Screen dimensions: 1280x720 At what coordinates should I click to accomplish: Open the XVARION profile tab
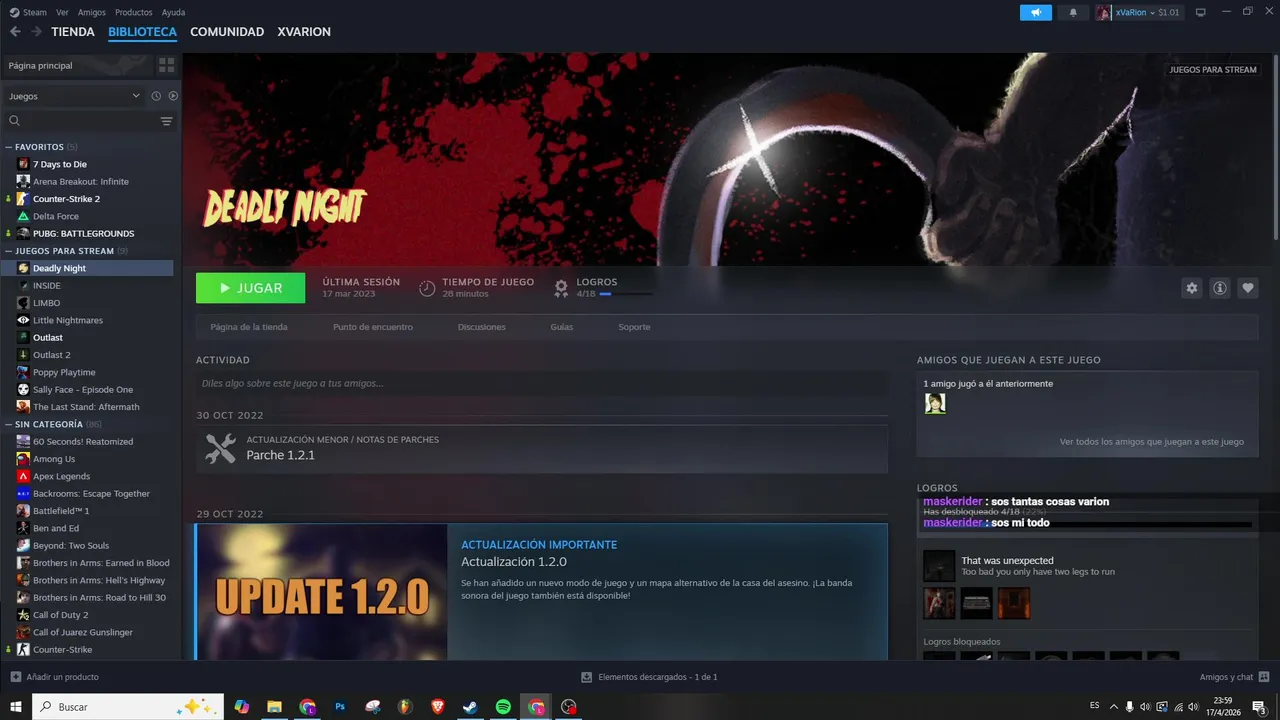pyautogui.click(x=304, y=32)
